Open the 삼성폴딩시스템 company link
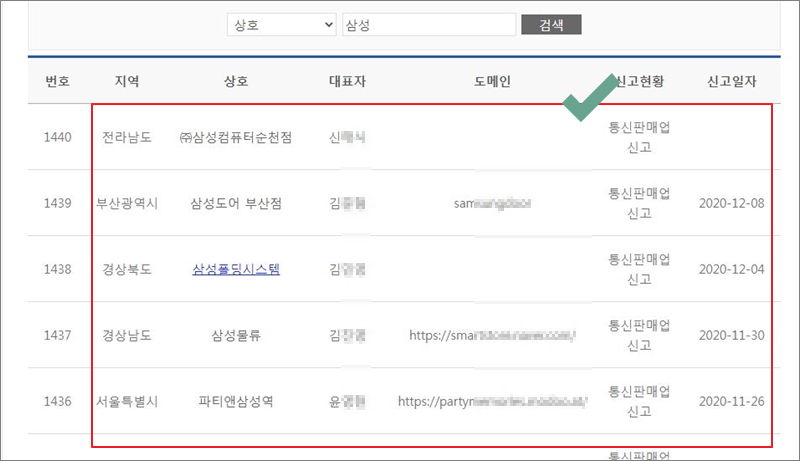The height and width of the screenshot is (461, 800). click(x=236, y=269)
